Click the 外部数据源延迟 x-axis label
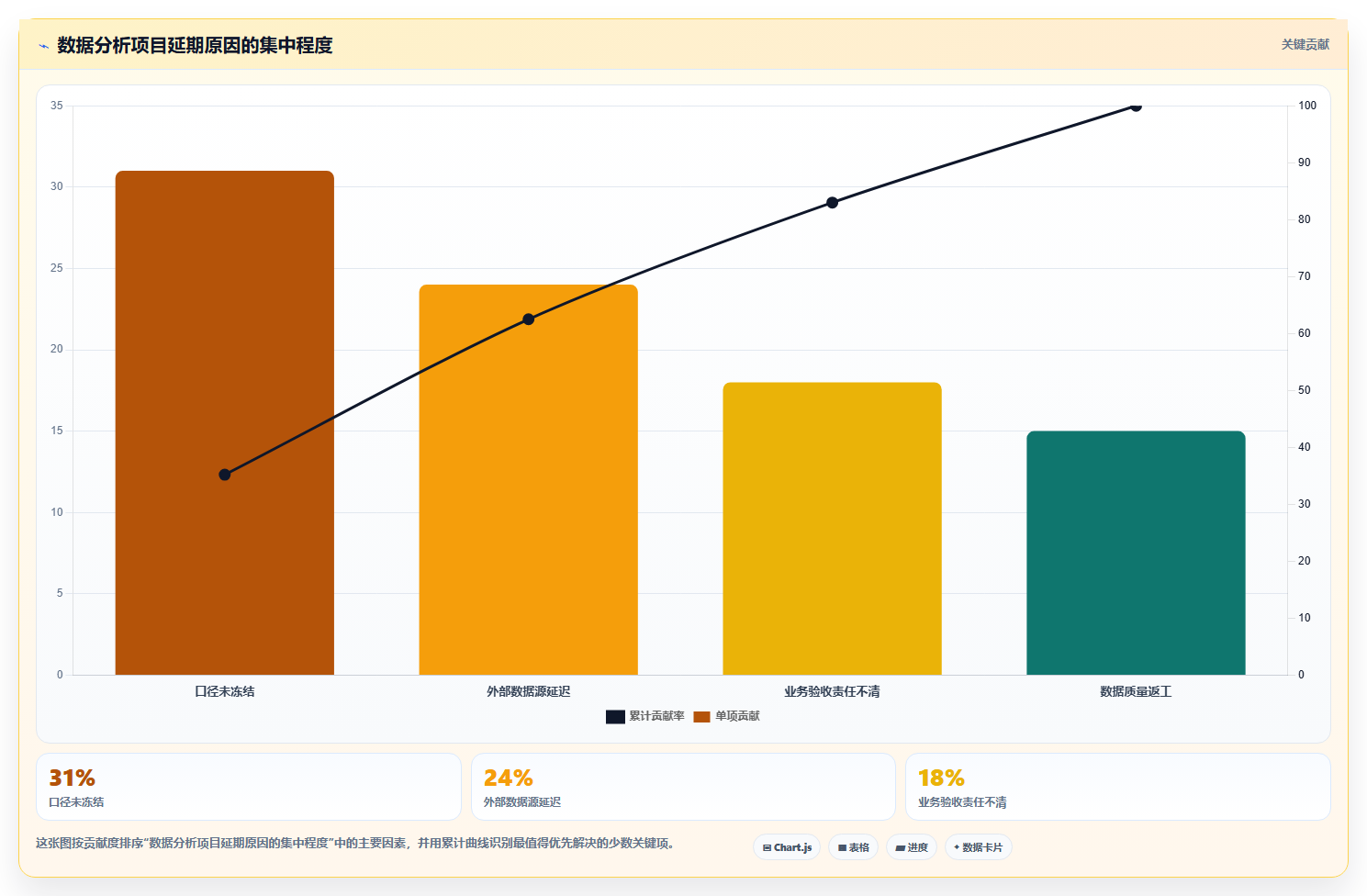Viewport: 1367px width, 896px height. pyautogui.click(x=529, y=691)
